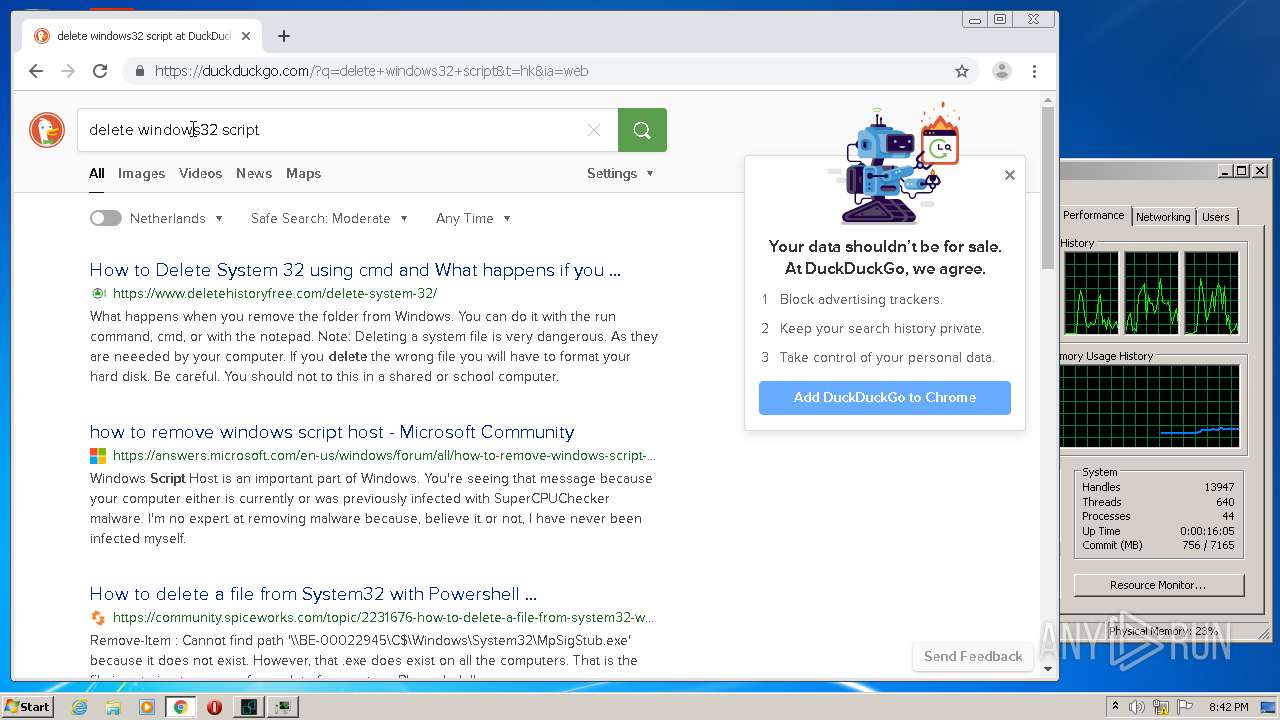Open Task Manager Users tab
The width and height of the screenshot is (1280, 720).
click(1216, 217)
